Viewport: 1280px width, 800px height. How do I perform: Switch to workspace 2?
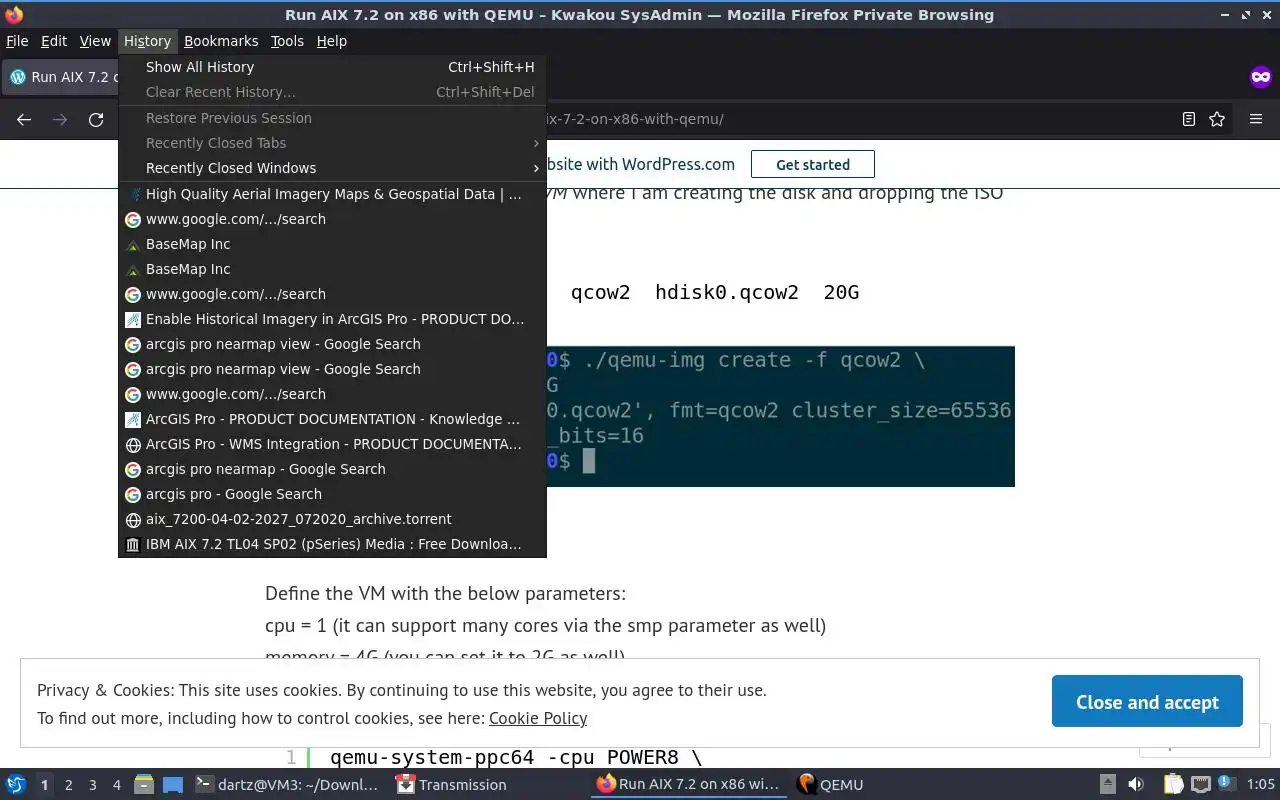pos(68,785)
